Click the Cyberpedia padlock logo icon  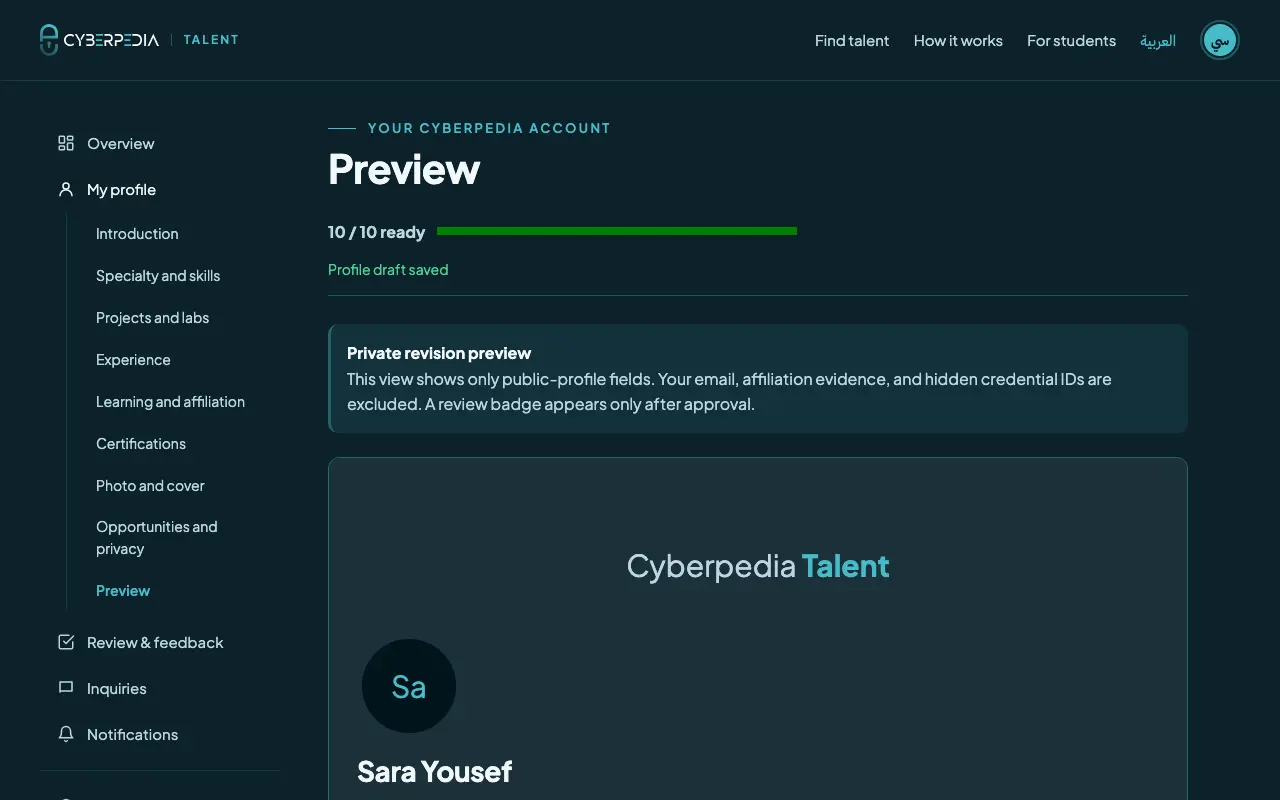pyautogui.click(x=49, y=40)
